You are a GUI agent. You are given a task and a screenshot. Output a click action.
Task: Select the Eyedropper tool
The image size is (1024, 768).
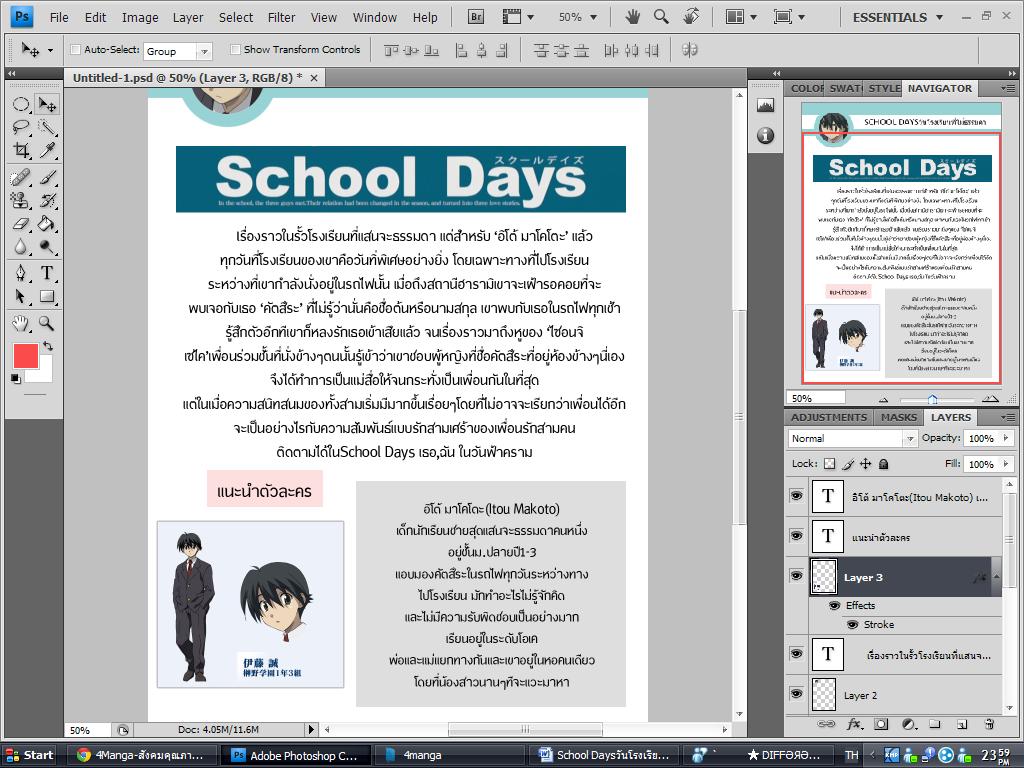point(47,150)
